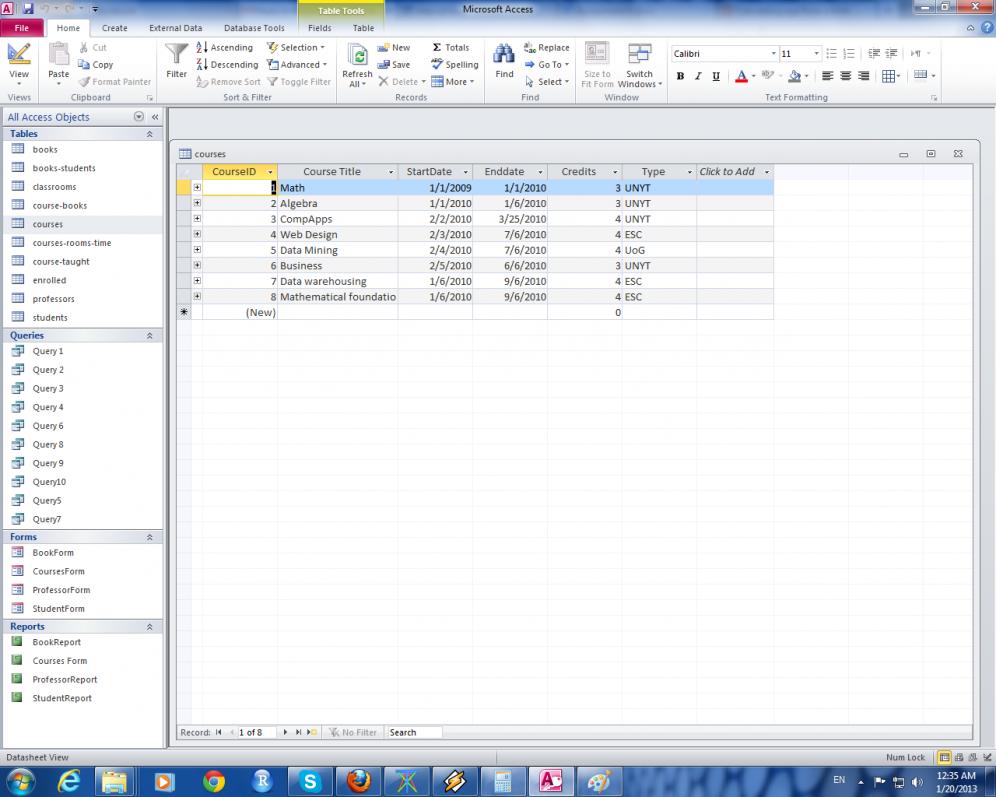Apply underline formatting
Image resolution: width=996 pixels, height=797 pixels.
[716, 76]
